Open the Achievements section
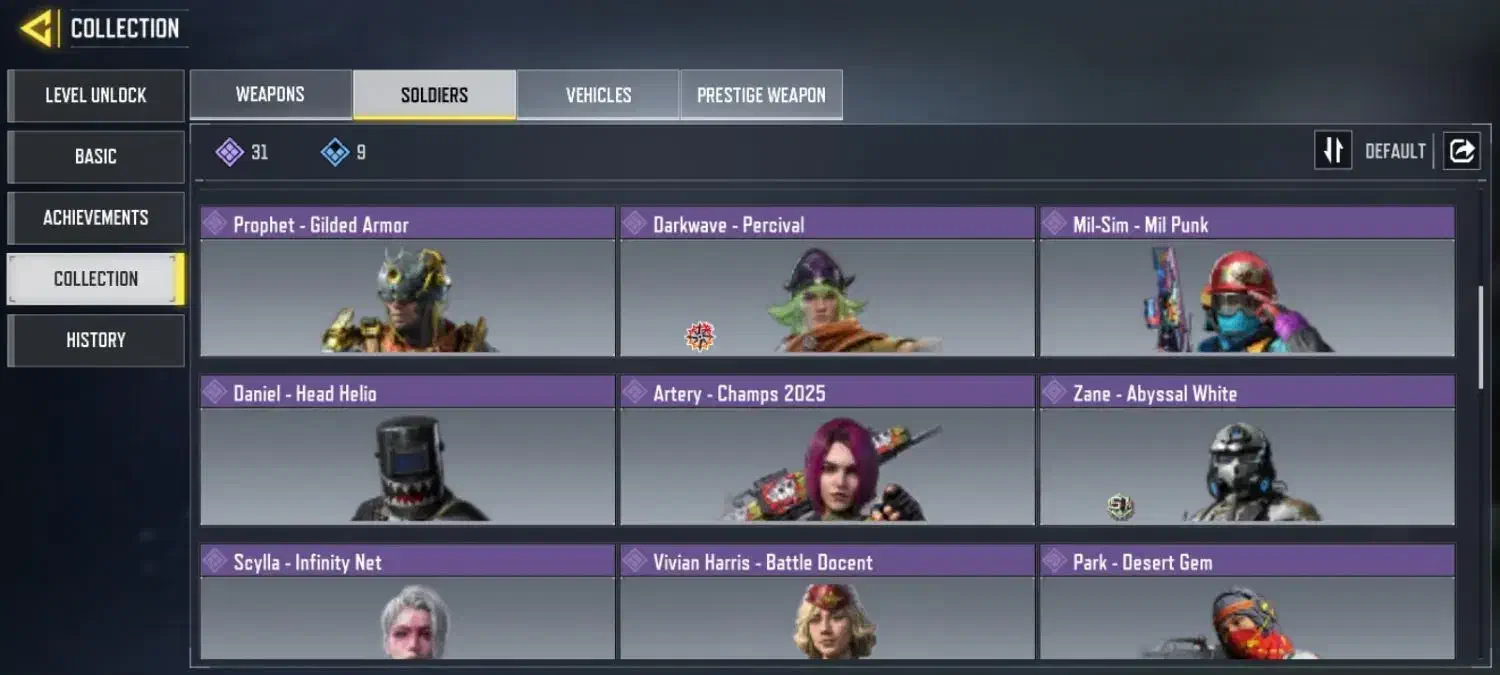 click(x=96, y=218)
